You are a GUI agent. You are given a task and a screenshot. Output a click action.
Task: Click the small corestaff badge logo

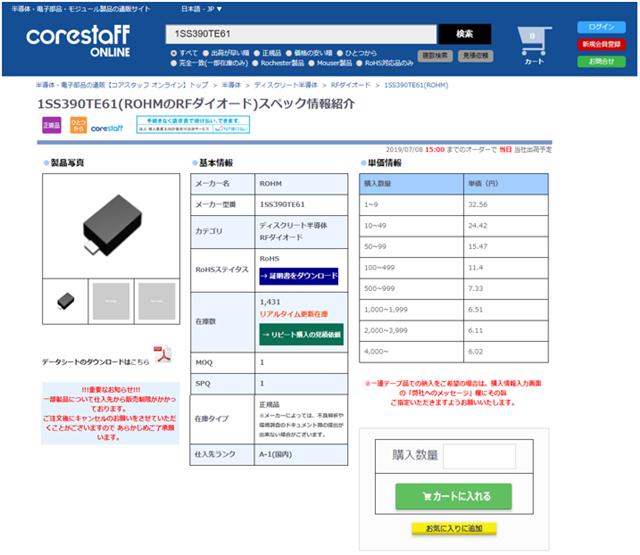pyautogui.click(x=107, y=128)
